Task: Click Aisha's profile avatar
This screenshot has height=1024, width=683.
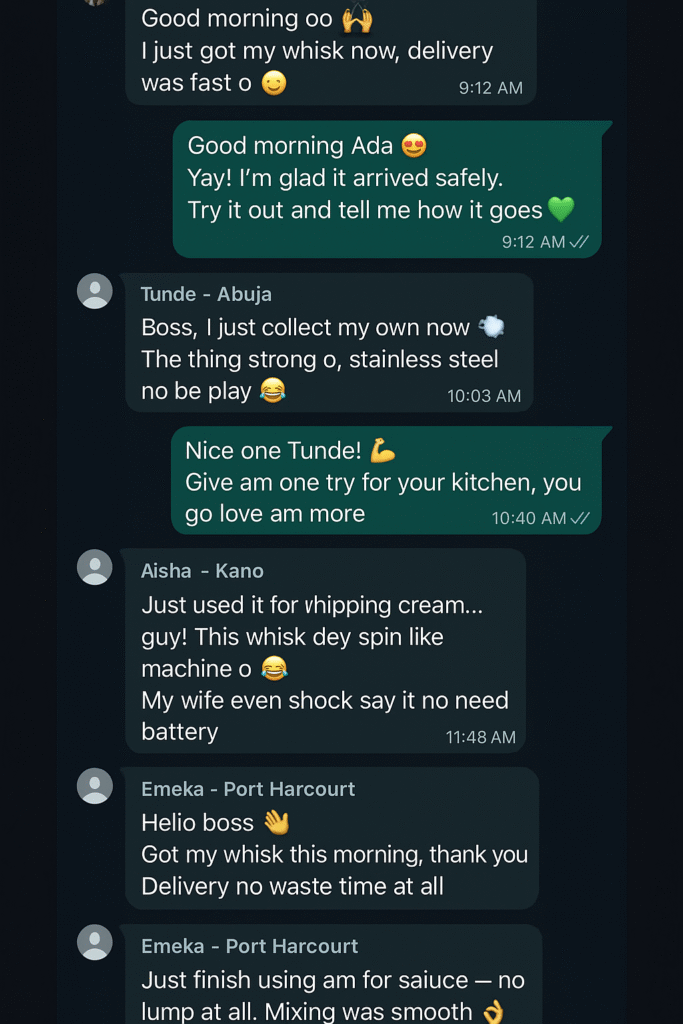Action: point(95,567)
